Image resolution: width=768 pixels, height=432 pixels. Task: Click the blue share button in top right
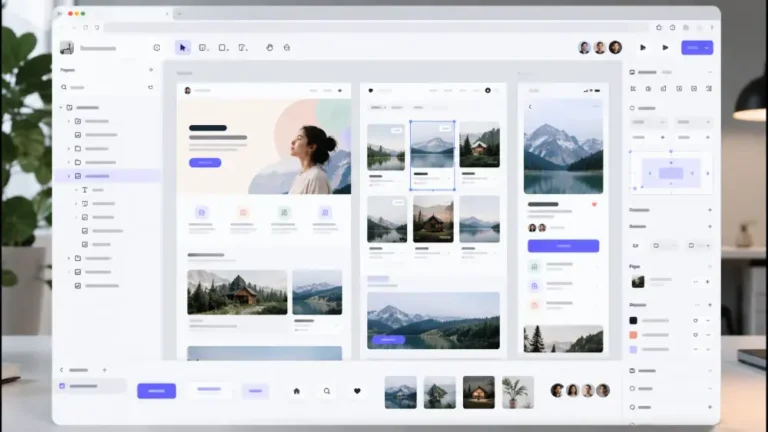[x=696, y=48]
